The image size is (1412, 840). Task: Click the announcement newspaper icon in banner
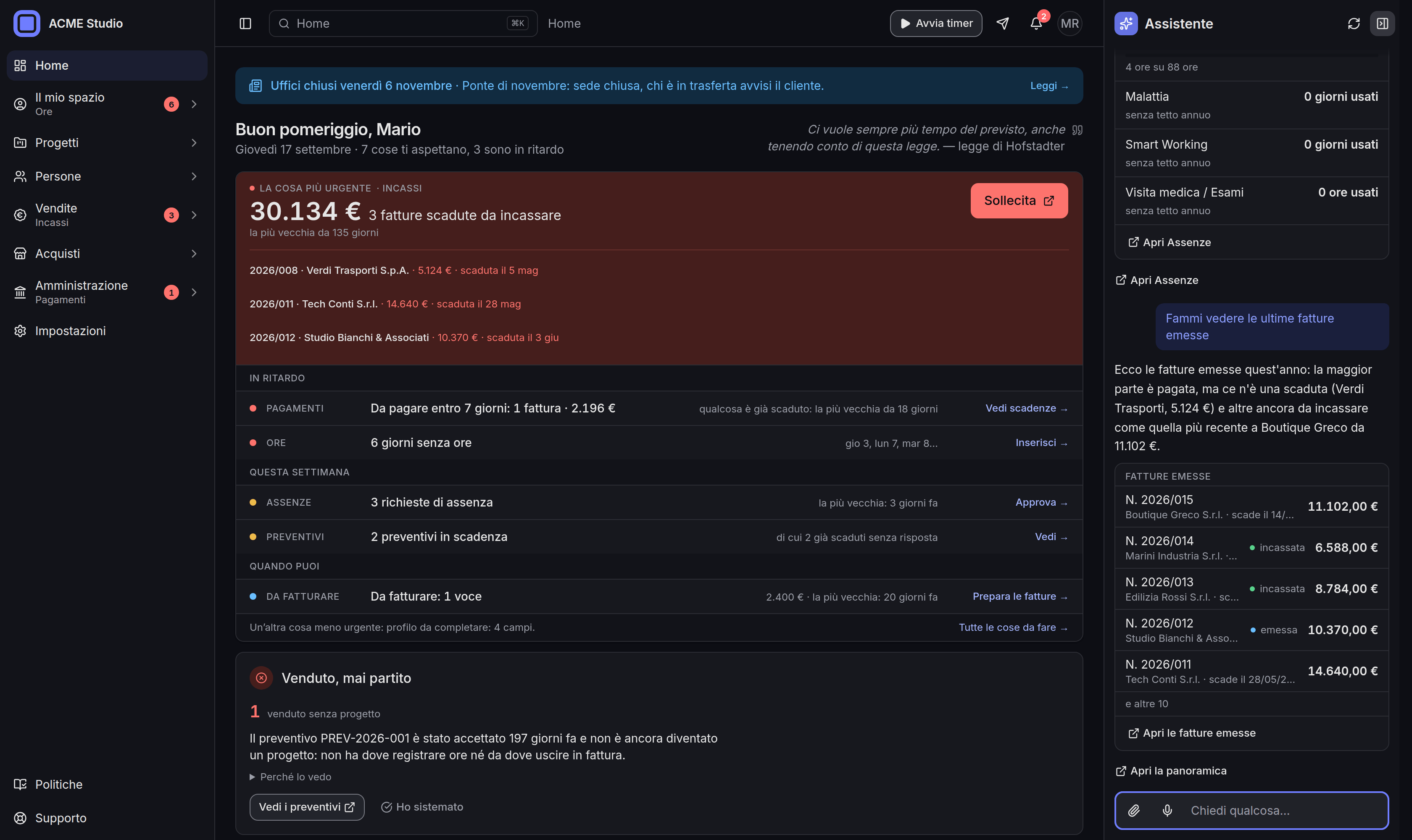tap(256, 86)
